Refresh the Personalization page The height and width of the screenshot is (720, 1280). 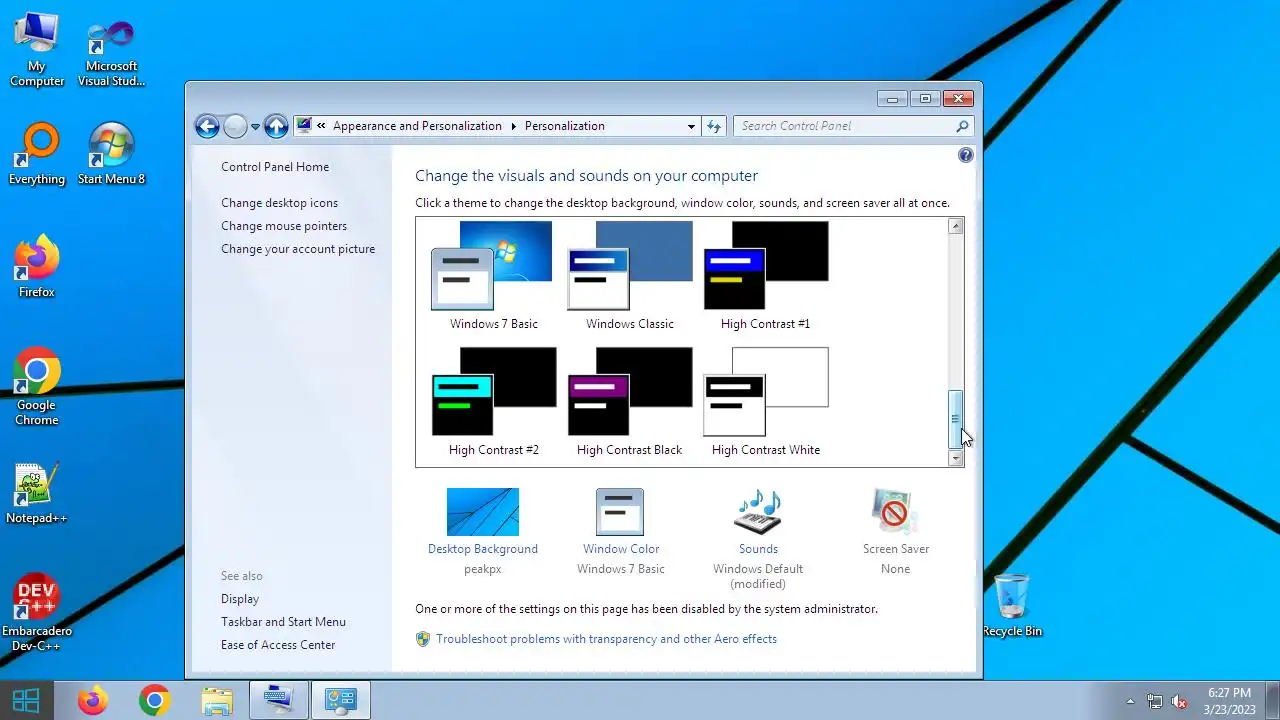(x=714, y=126)
